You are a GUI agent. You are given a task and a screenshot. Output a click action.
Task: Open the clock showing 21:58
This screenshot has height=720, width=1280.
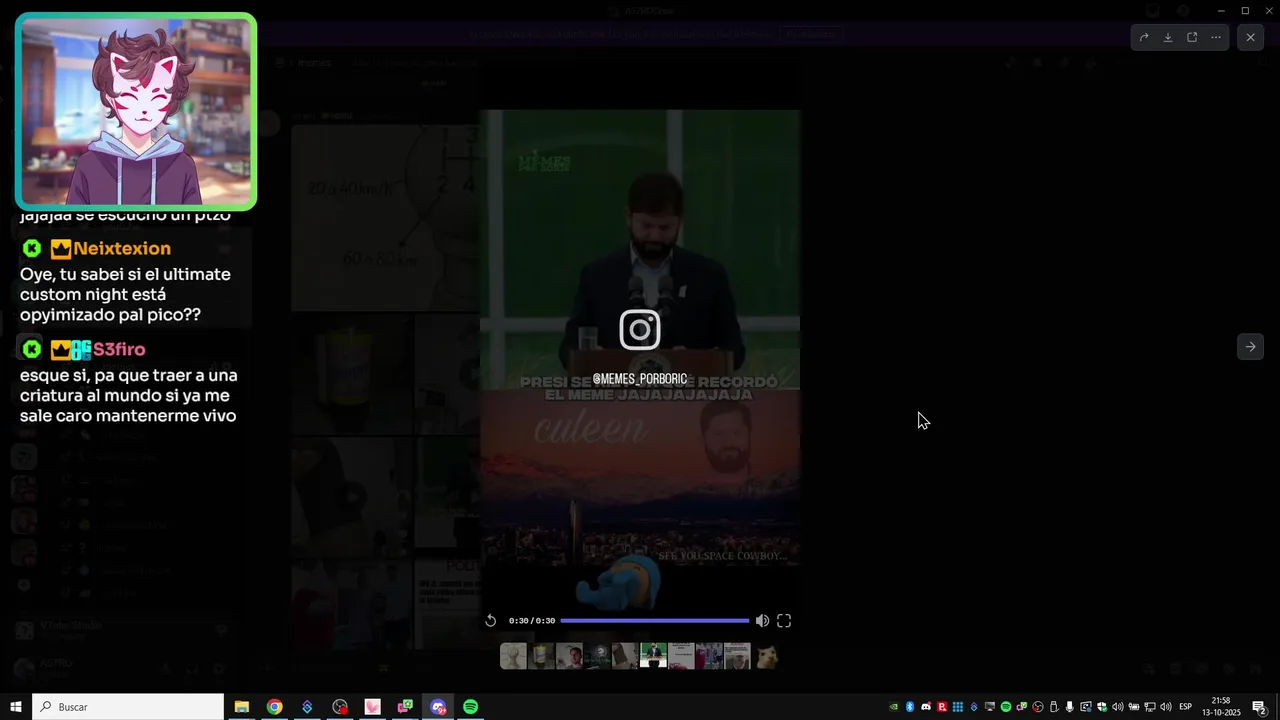[1221, 707]
